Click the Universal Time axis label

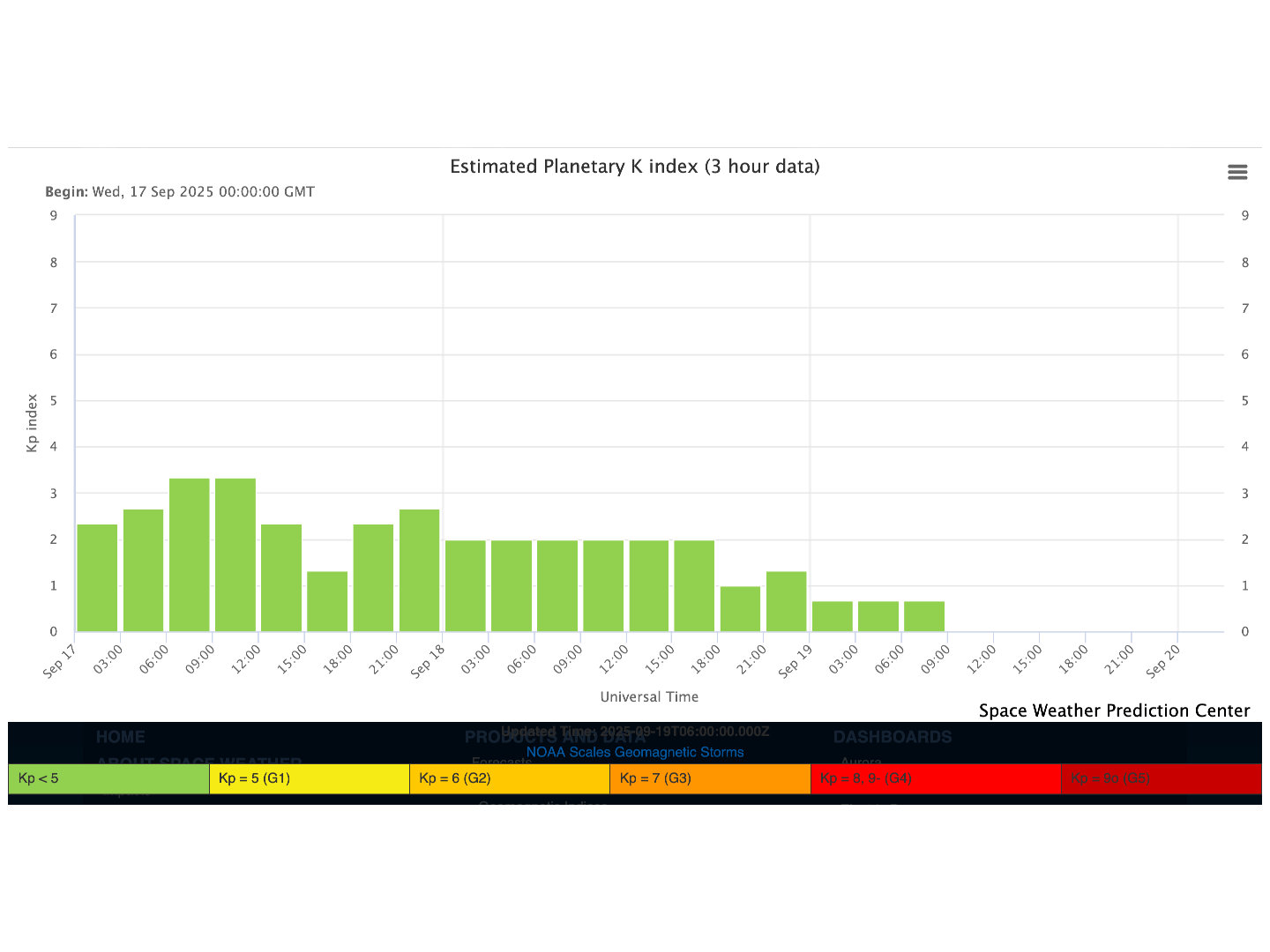[x=649, y=696]
